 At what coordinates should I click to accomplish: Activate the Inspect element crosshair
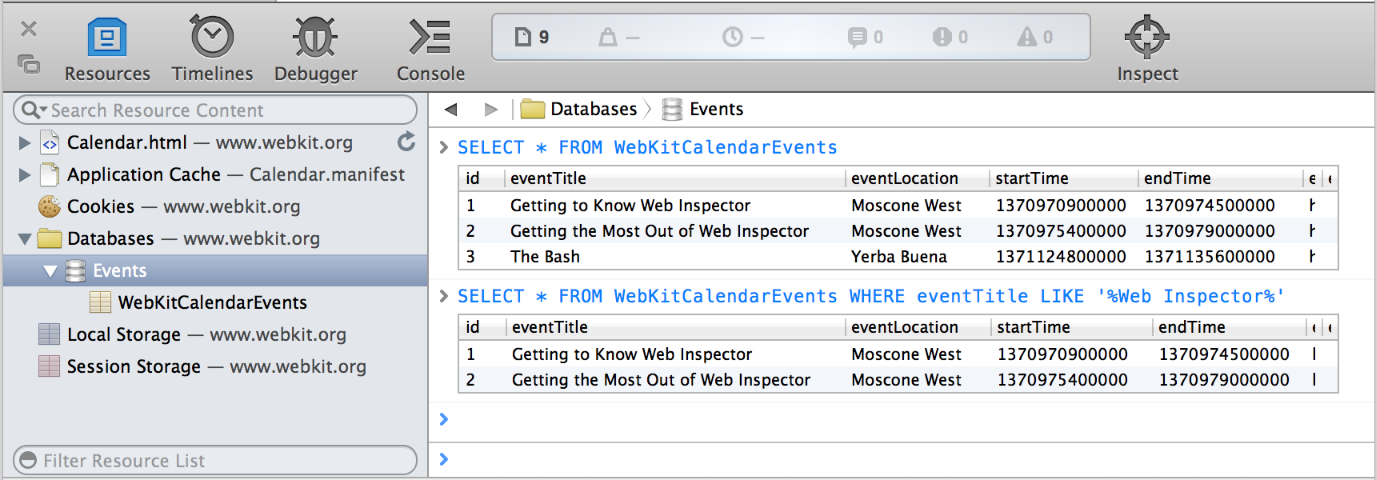(x=1147, y=48)
